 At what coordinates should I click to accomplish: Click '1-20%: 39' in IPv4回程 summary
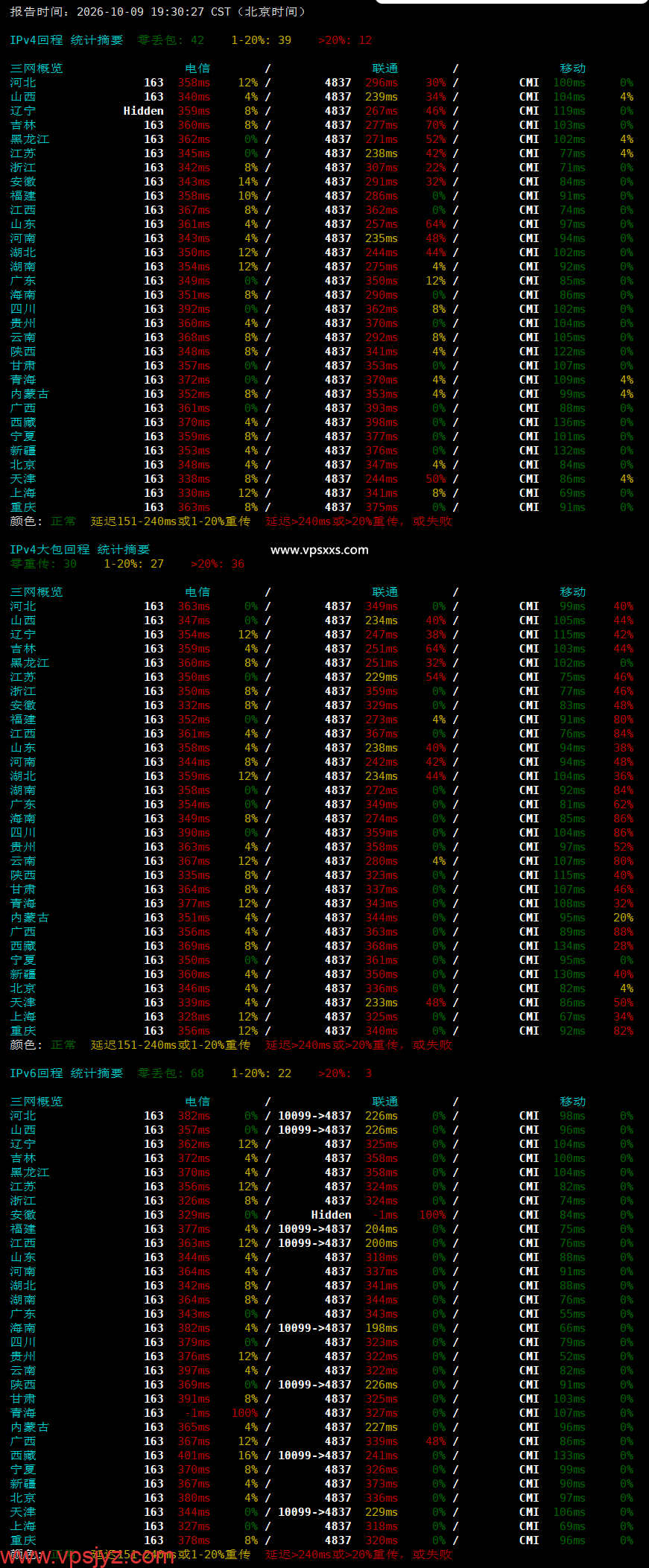tap(261, 40)
